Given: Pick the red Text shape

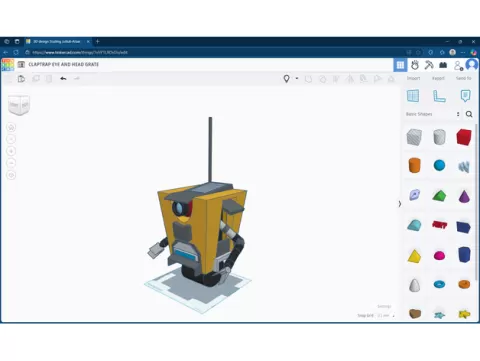Looking at the screenshot, I should tap(439, 225).
